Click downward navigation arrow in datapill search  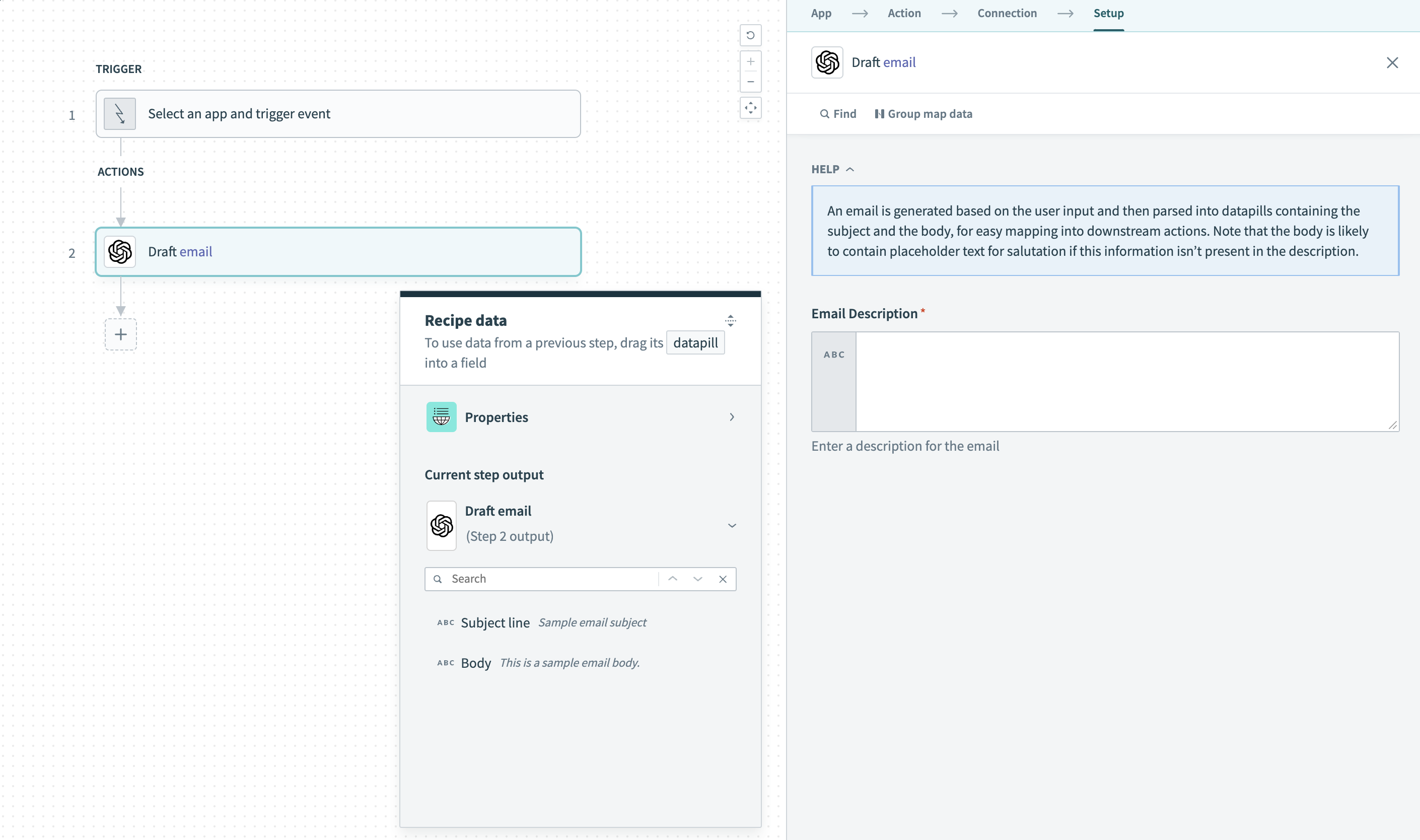coord(698,579)
